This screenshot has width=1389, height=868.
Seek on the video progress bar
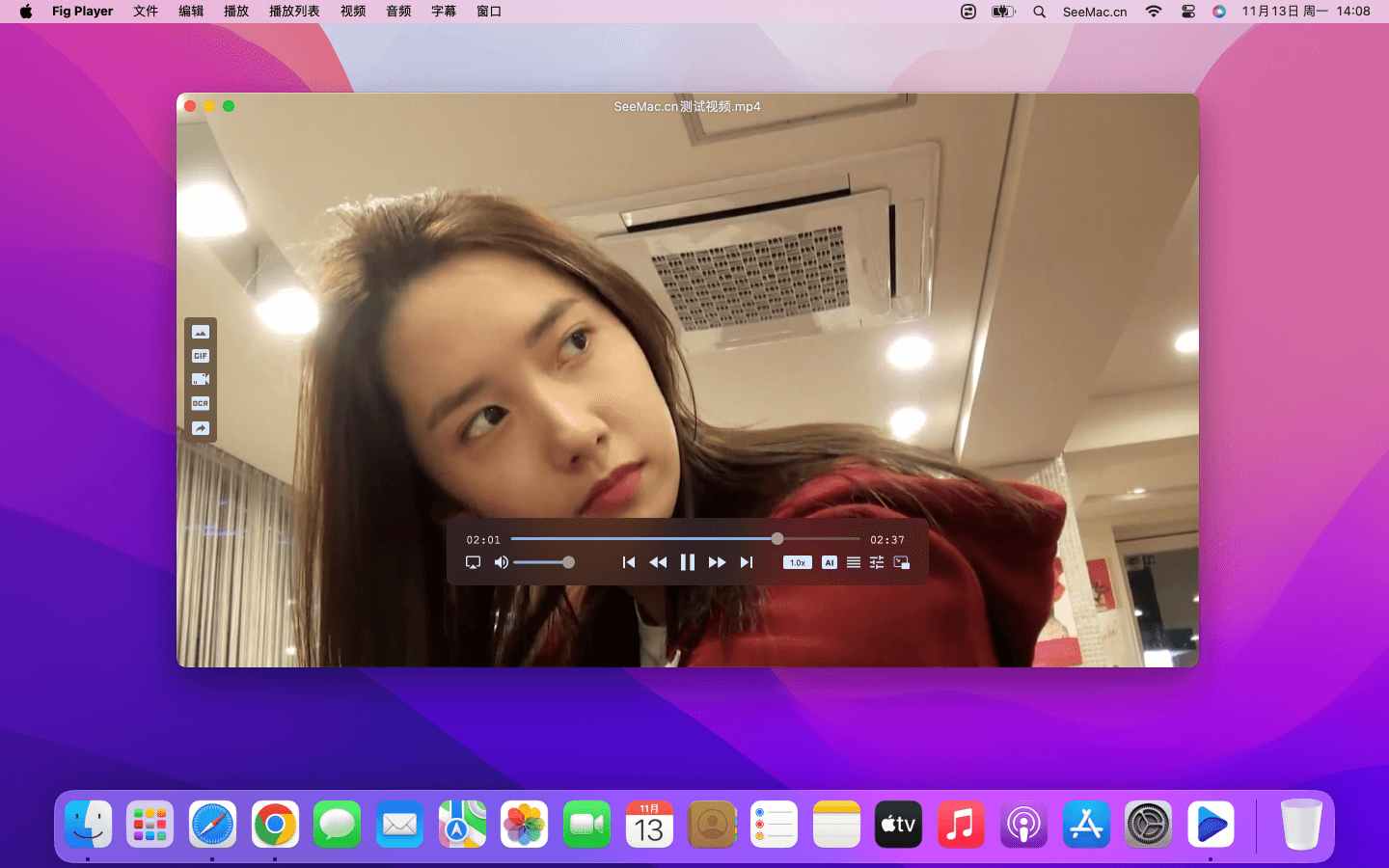coord(685,539)
